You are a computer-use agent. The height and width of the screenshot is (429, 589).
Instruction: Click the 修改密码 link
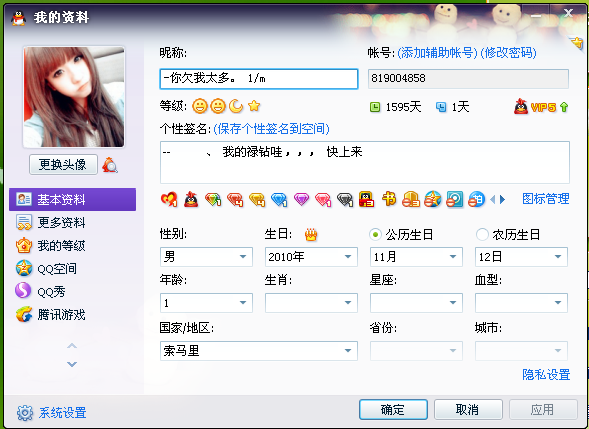coord(508,53)
